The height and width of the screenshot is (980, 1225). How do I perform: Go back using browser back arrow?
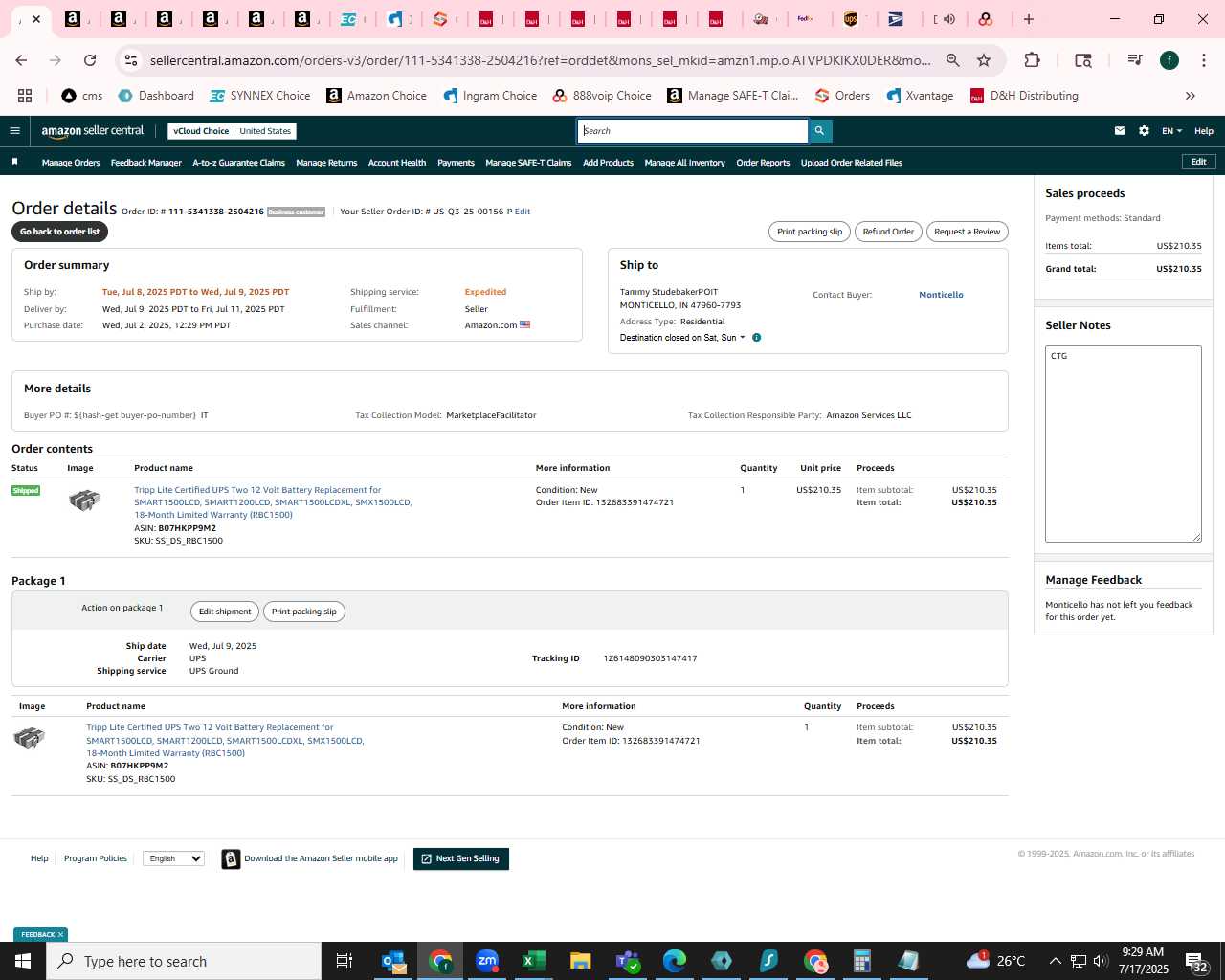point(21,60)
